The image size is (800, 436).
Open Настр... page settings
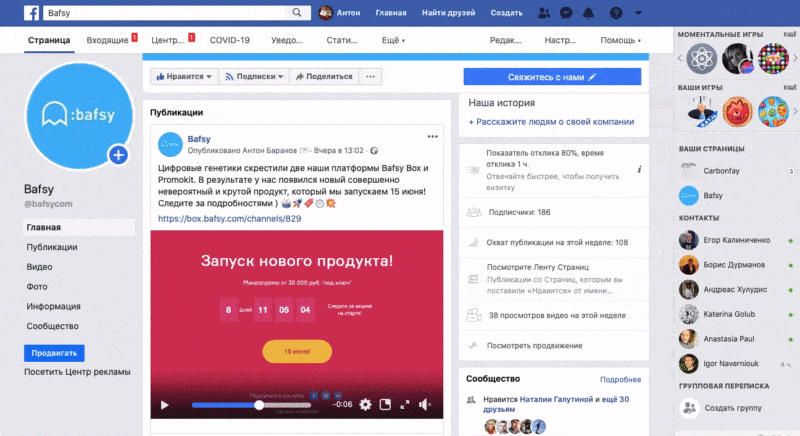click(x=560, y=40)
